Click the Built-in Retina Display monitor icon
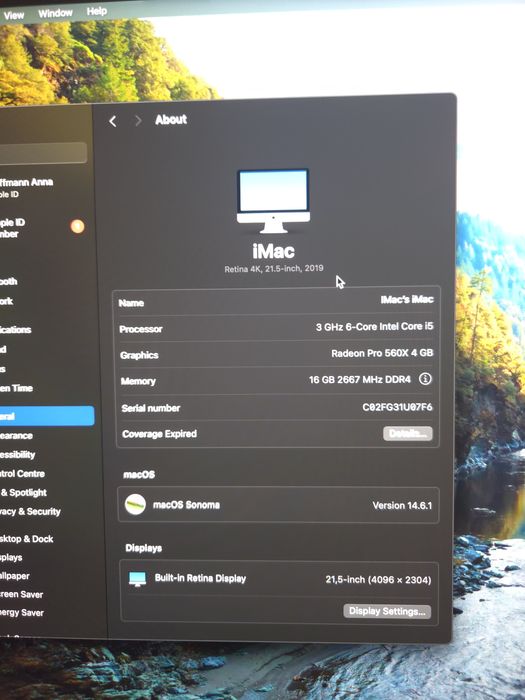 (138, 579)
